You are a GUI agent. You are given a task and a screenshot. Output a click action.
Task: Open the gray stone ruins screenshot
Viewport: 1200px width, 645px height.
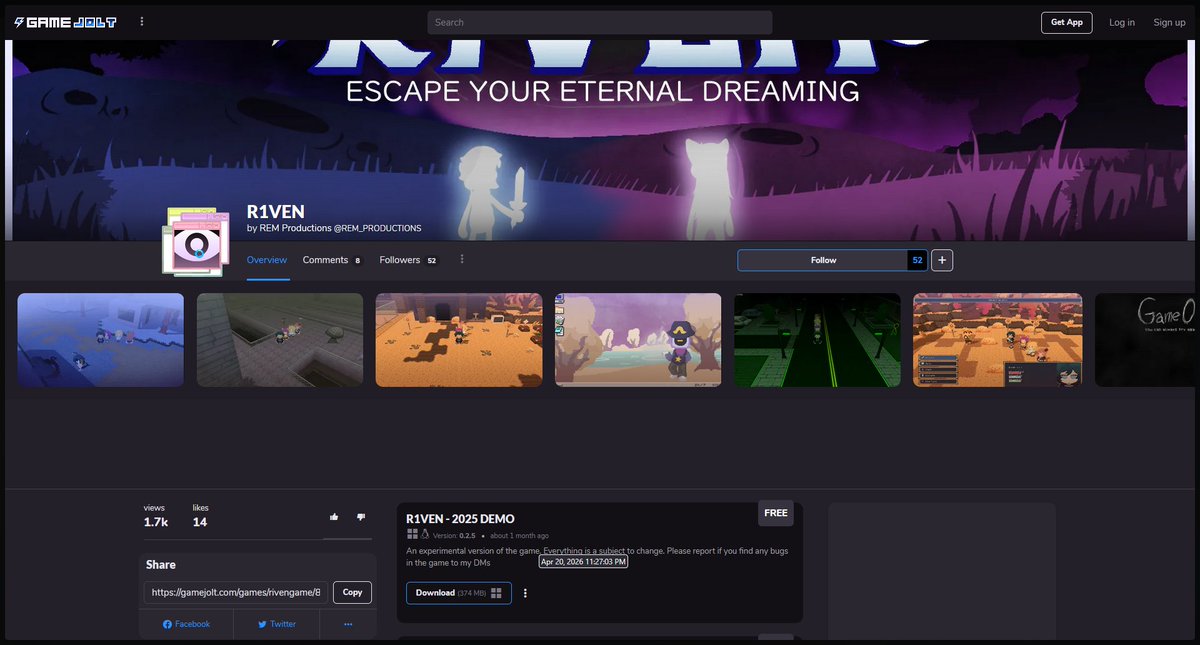pyautogui.click(x=280, y=340)
